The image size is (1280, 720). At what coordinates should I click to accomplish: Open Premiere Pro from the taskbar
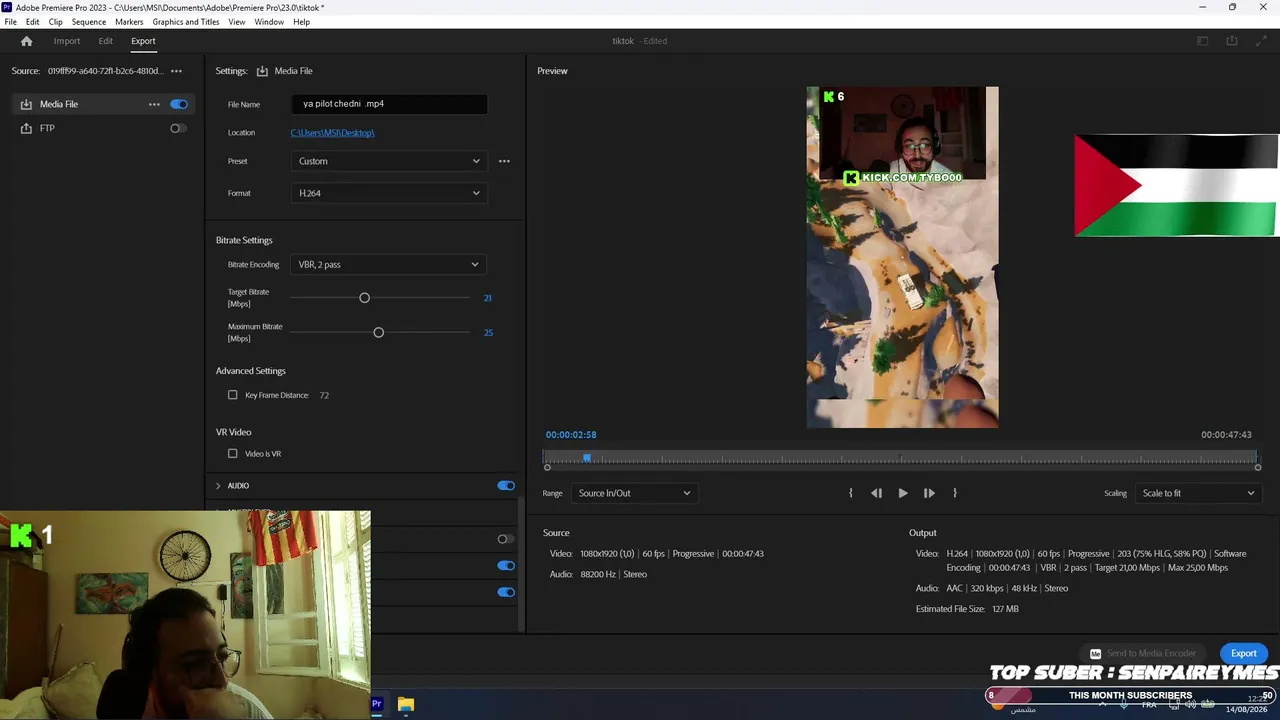pyautogui.click(x=377, y=704)
